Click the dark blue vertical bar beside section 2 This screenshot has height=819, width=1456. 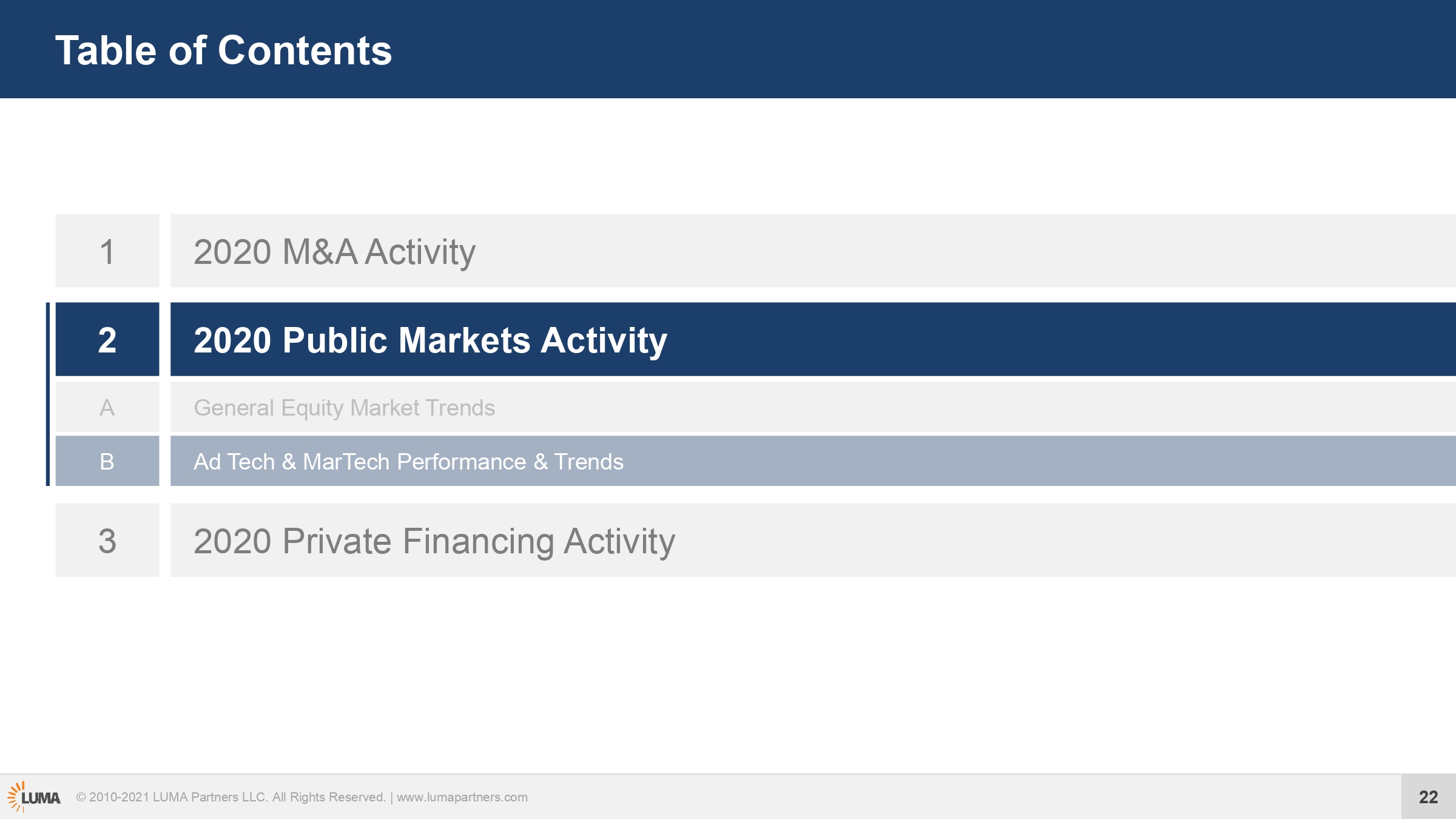click(x=48, y=394)
